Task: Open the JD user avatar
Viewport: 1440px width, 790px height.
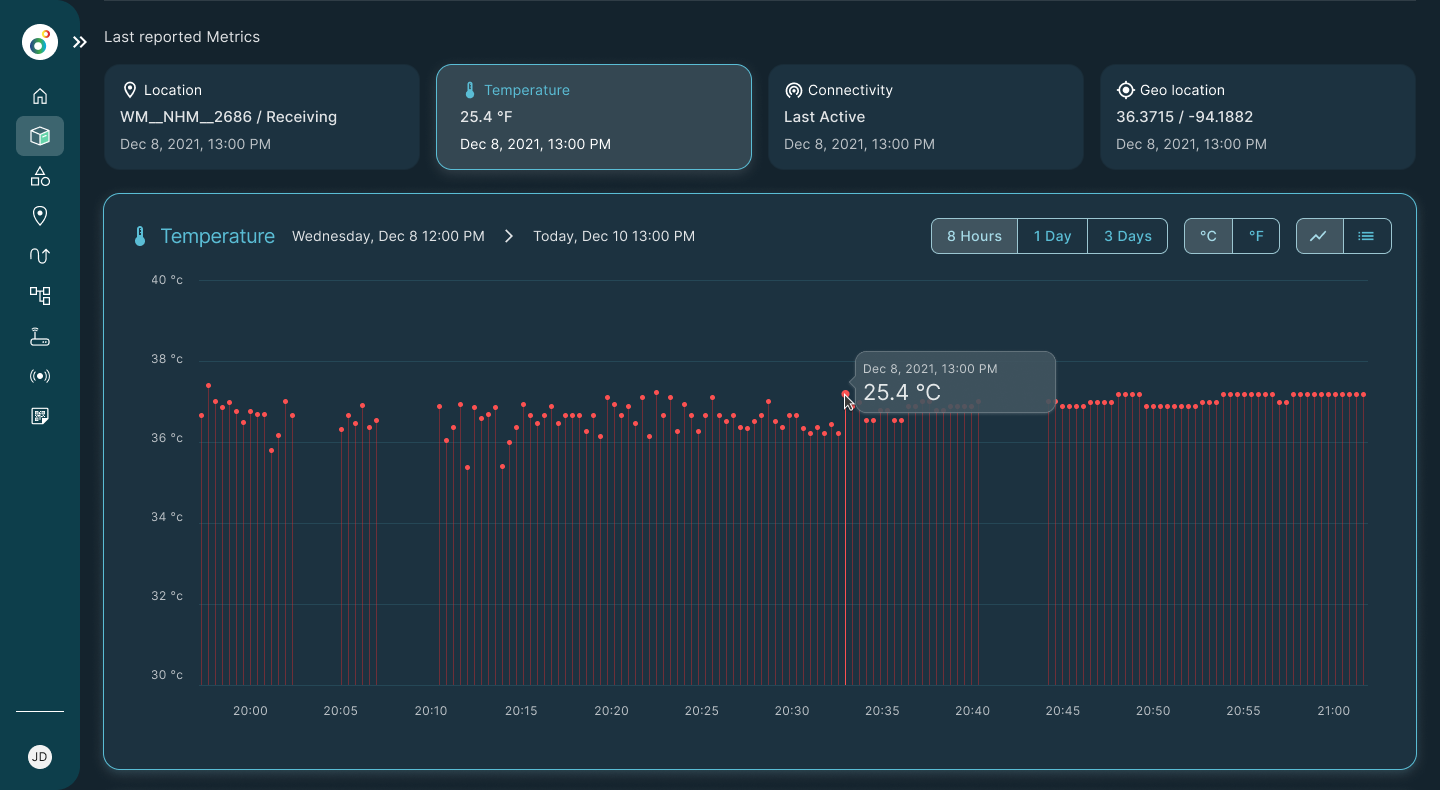Action: point(40,757)
